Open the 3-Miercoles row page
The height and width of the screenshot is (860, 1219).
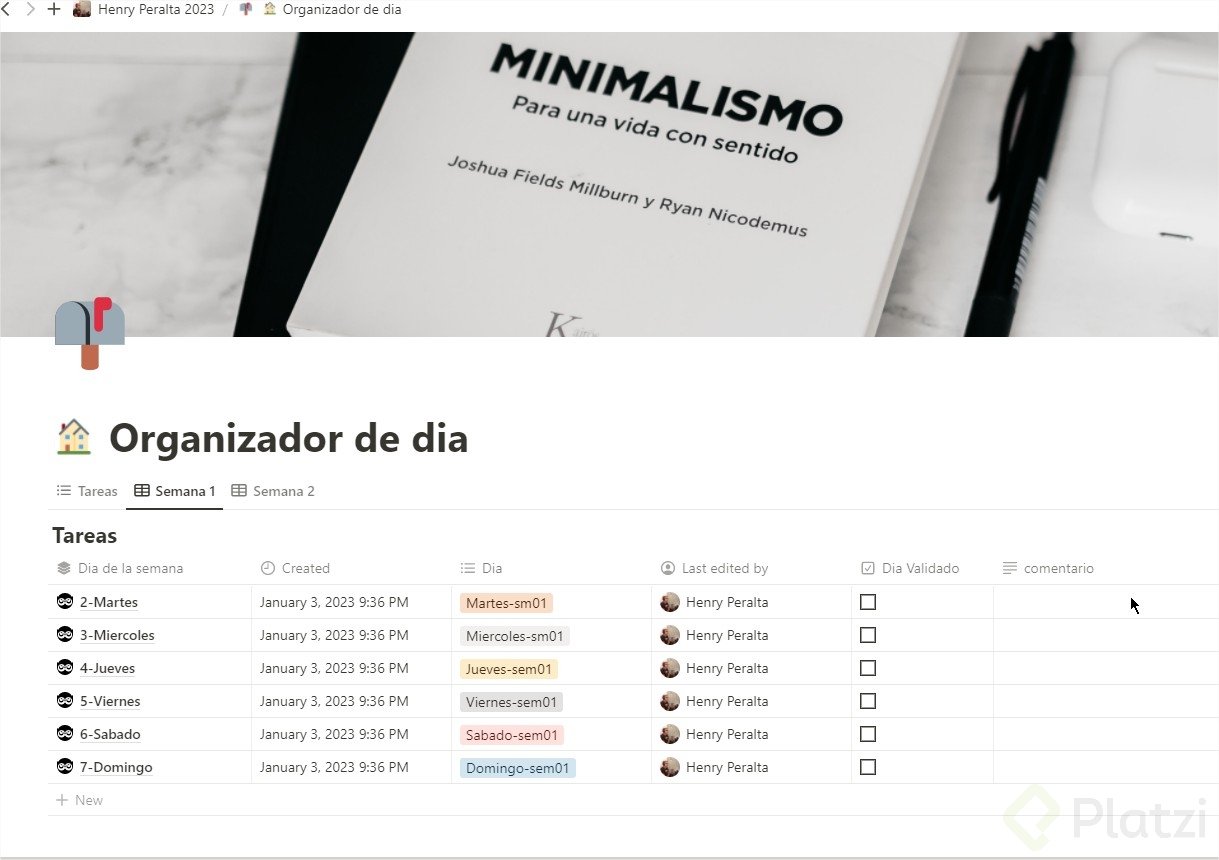(x=117, y=635)
